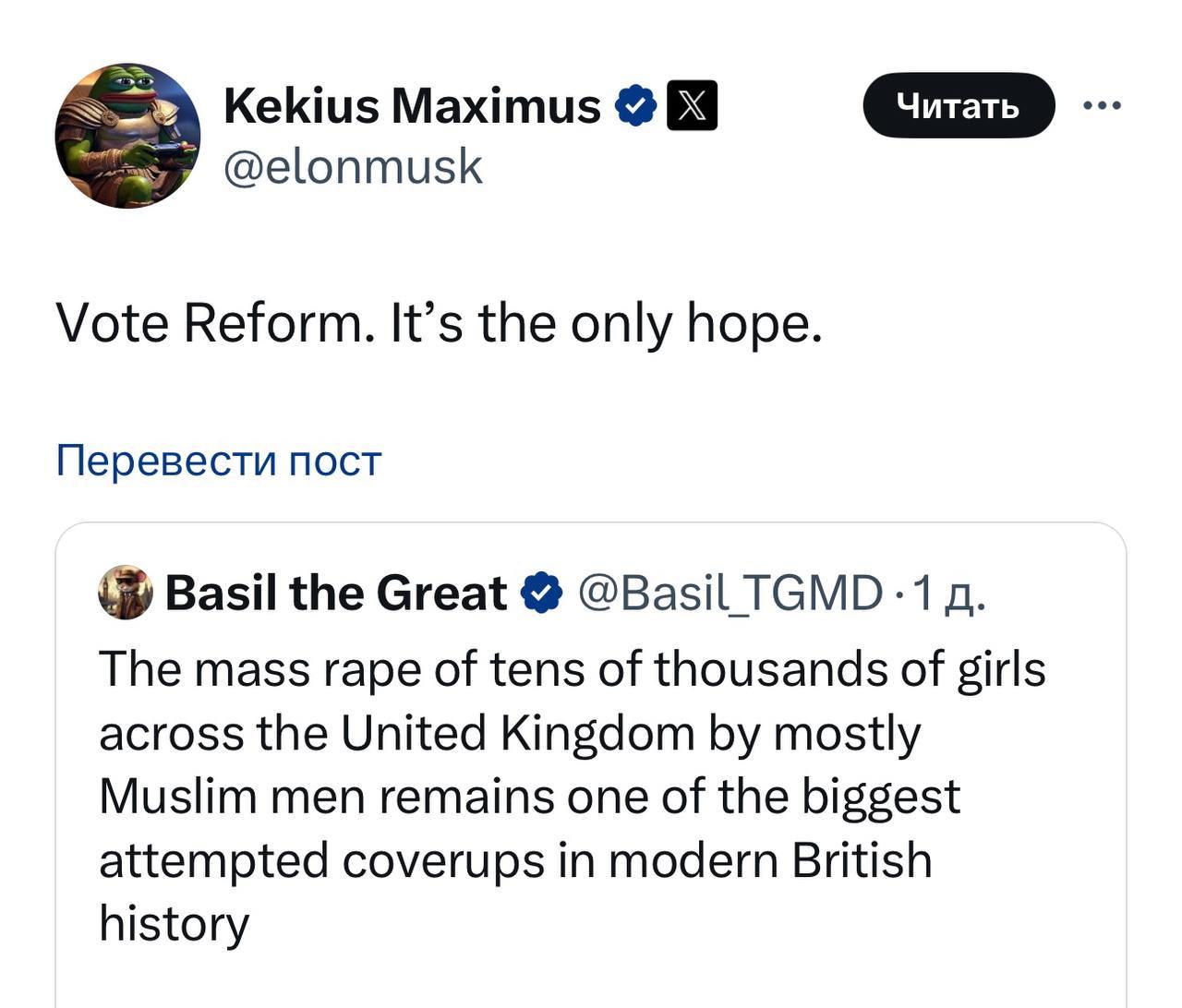Click Basil the Great's small avatar
This screenshot has width=1182, height=1008.
point(125,593)
